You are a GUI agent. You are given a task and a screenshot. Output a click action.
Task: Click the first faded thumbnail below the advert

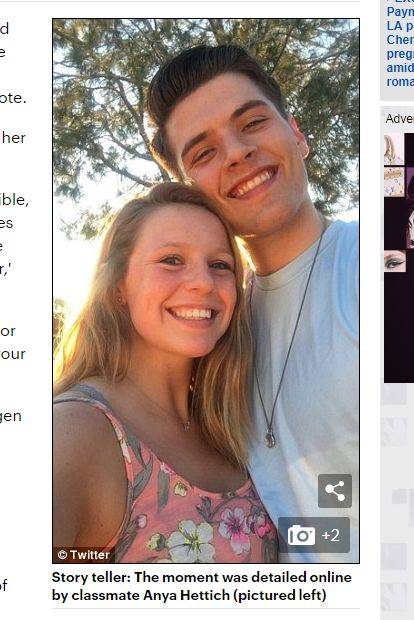coord(395,397)
